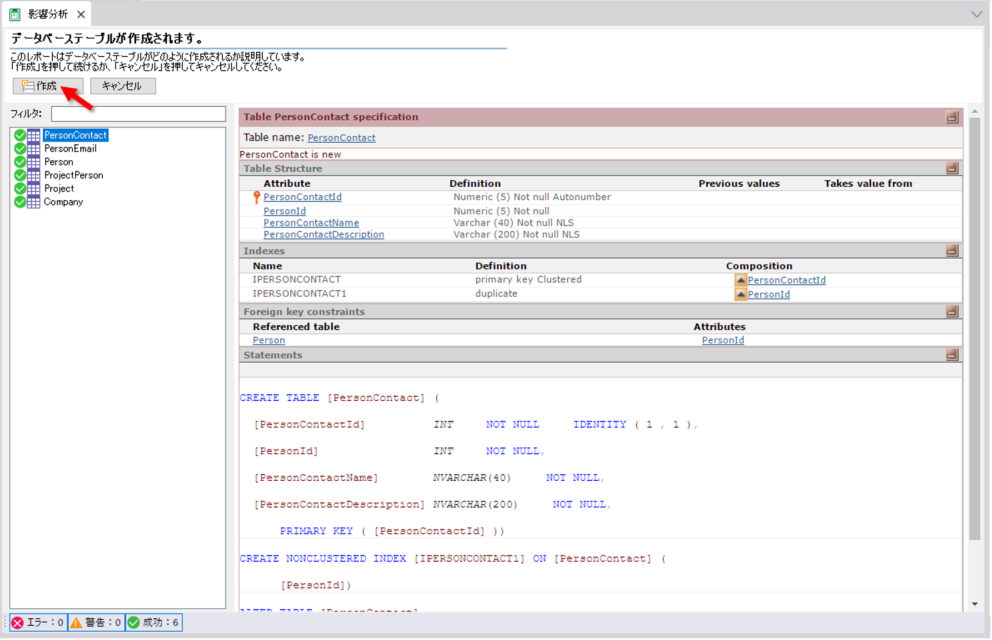Click the table icon beside Project
992x640 pixels.
(x=34, y=188)
